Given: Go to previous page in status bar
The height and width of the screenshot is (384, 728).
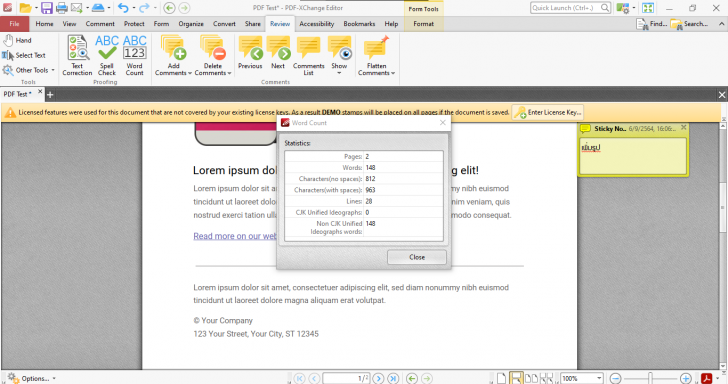Looking at the screenshot, I should tap(314, 378).
